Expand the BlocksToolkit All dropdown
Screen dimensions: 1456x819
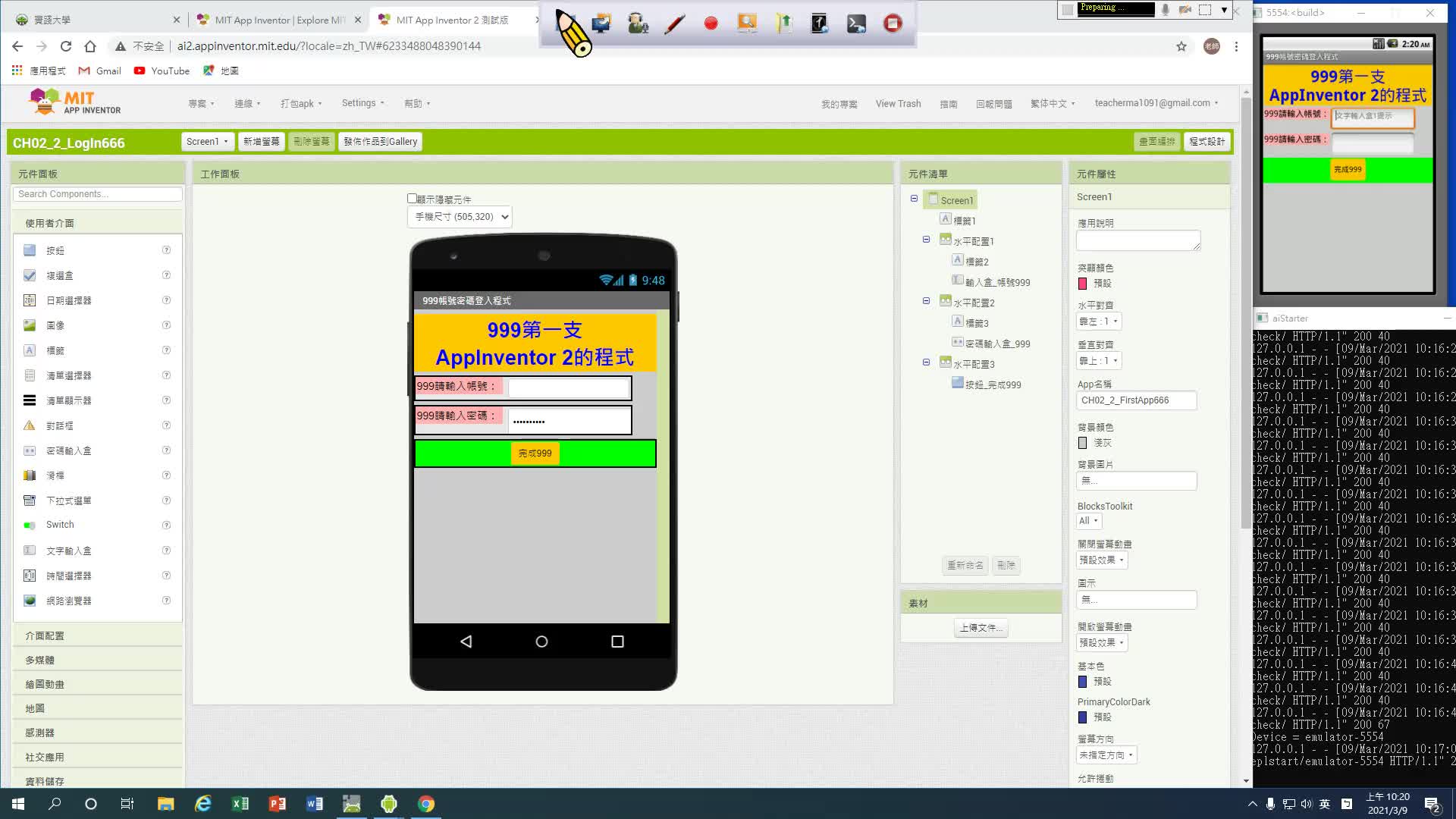point(1088,521)
